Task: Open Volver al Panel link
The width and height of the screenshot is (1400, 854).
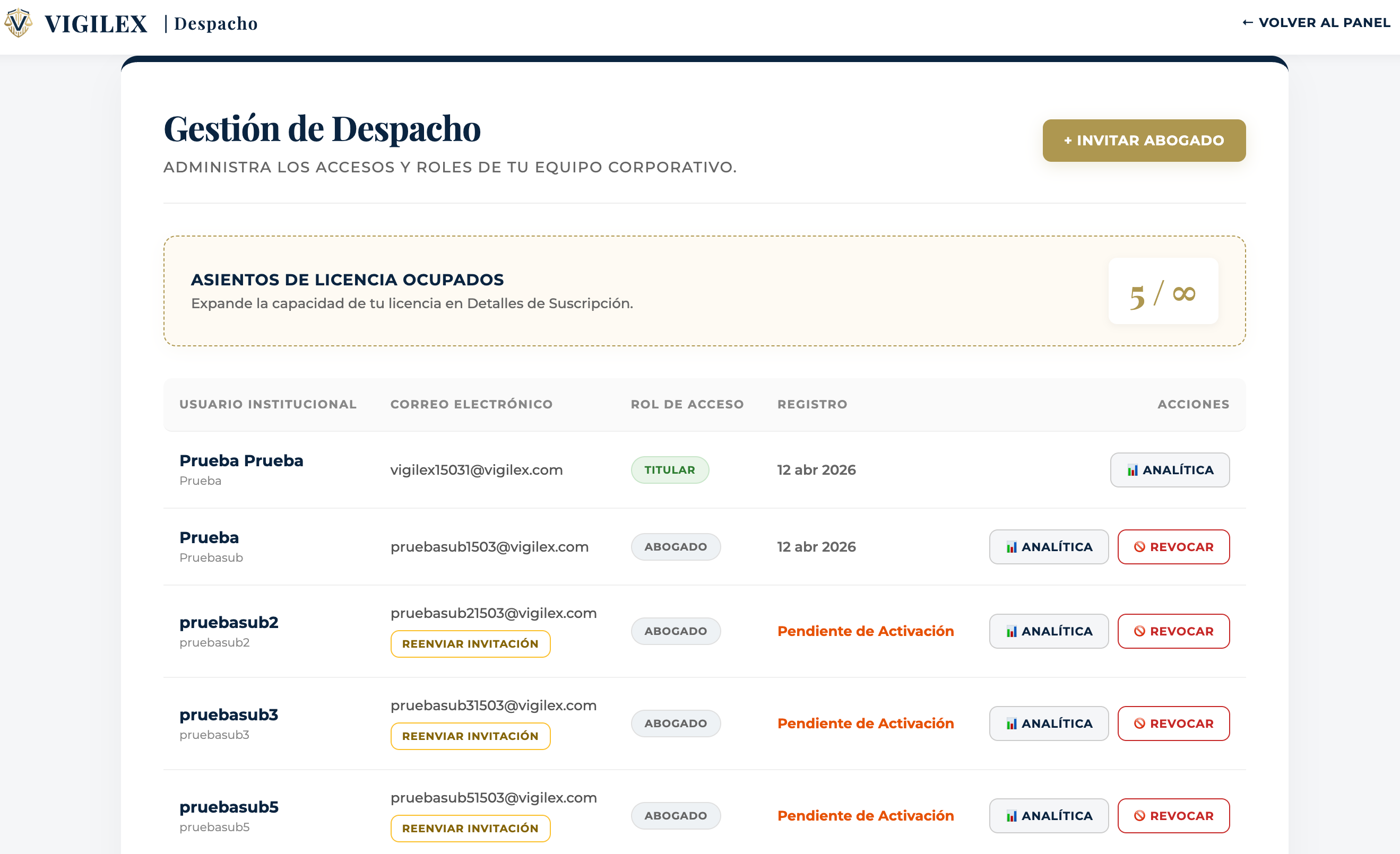Action: pyautogui.click(x=1317, y=23)
